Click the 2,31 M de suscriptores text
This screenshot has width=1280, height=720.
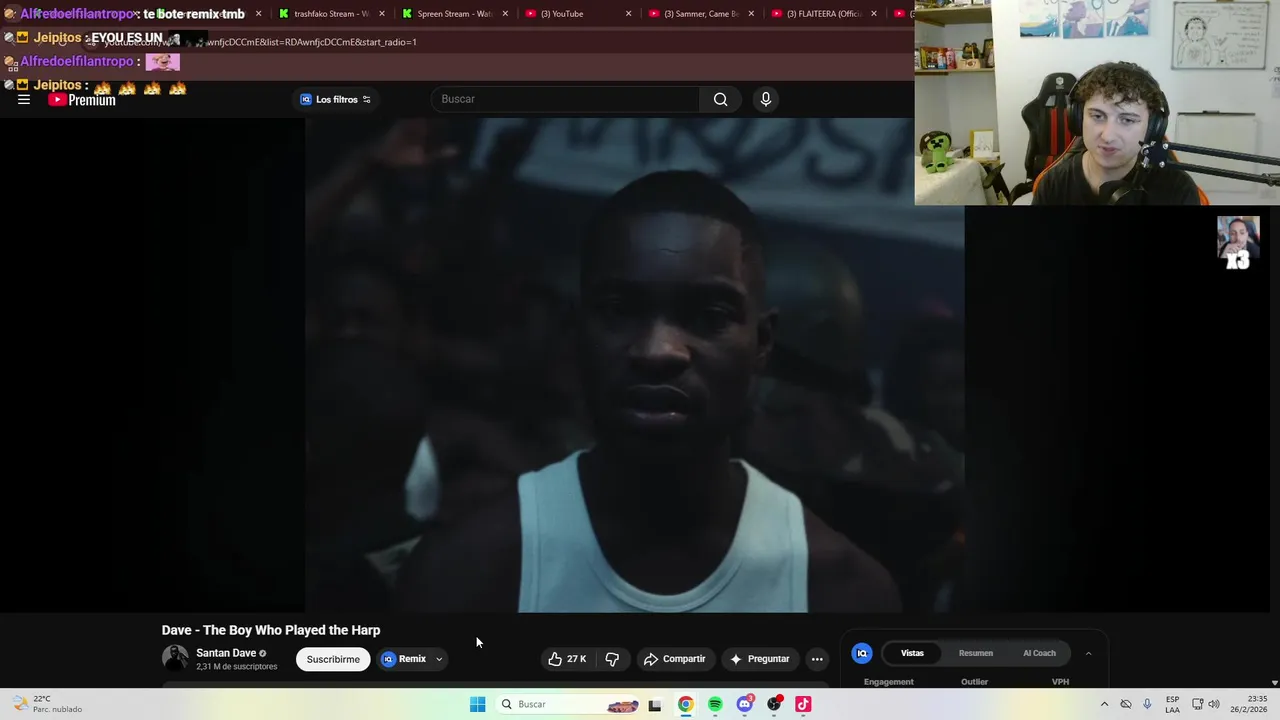pyautogui.click(x=236, y=667)
